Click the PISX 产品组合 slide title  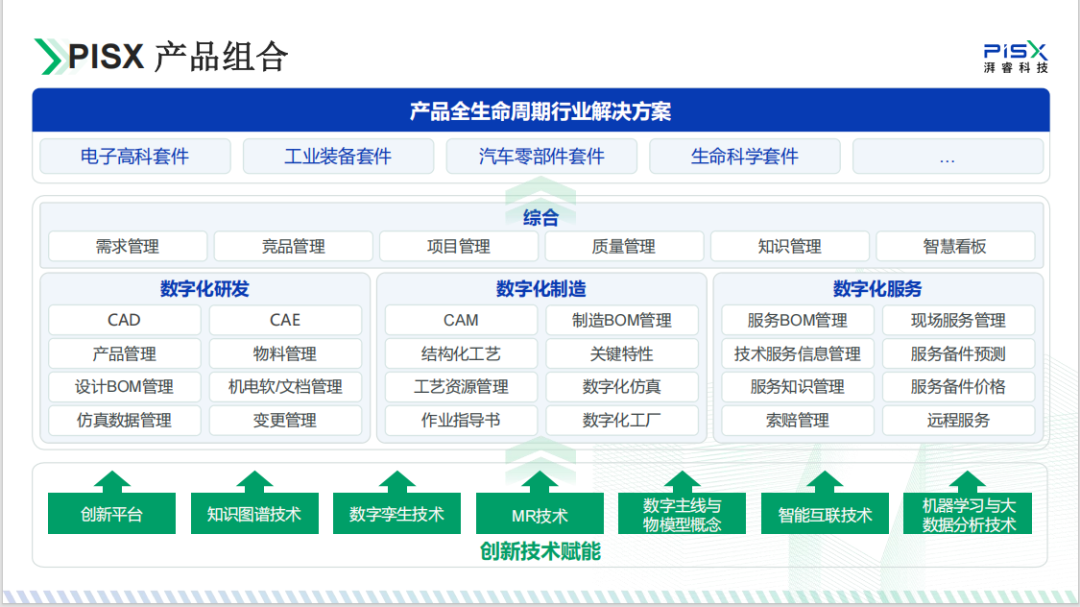(178, 56)
